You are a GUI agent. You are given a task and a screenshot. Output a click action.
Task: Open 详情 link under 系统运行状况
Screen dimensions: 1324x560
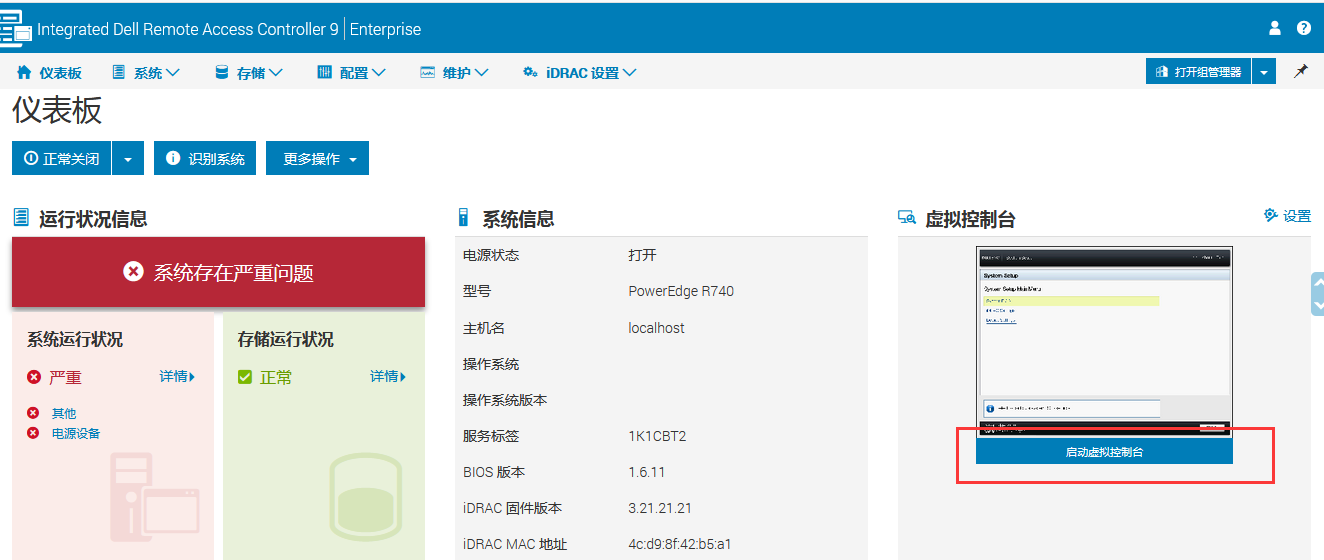coord(177,377)
